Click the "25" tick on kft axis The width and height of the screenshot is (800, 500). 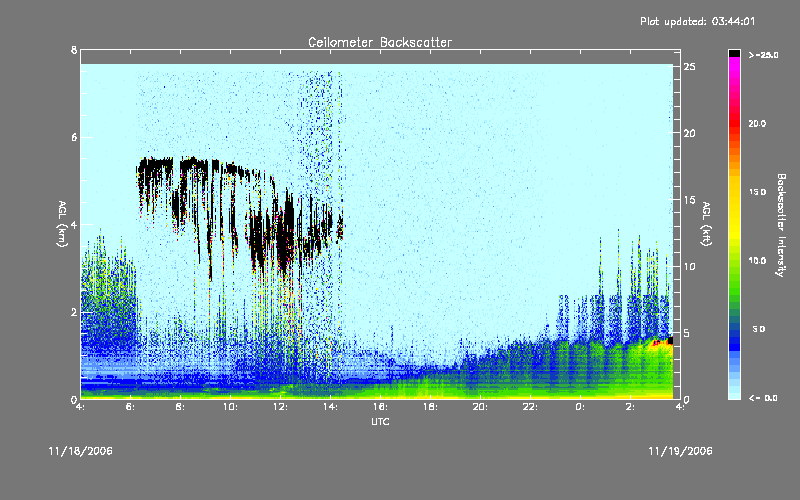(x=689, y=67)
